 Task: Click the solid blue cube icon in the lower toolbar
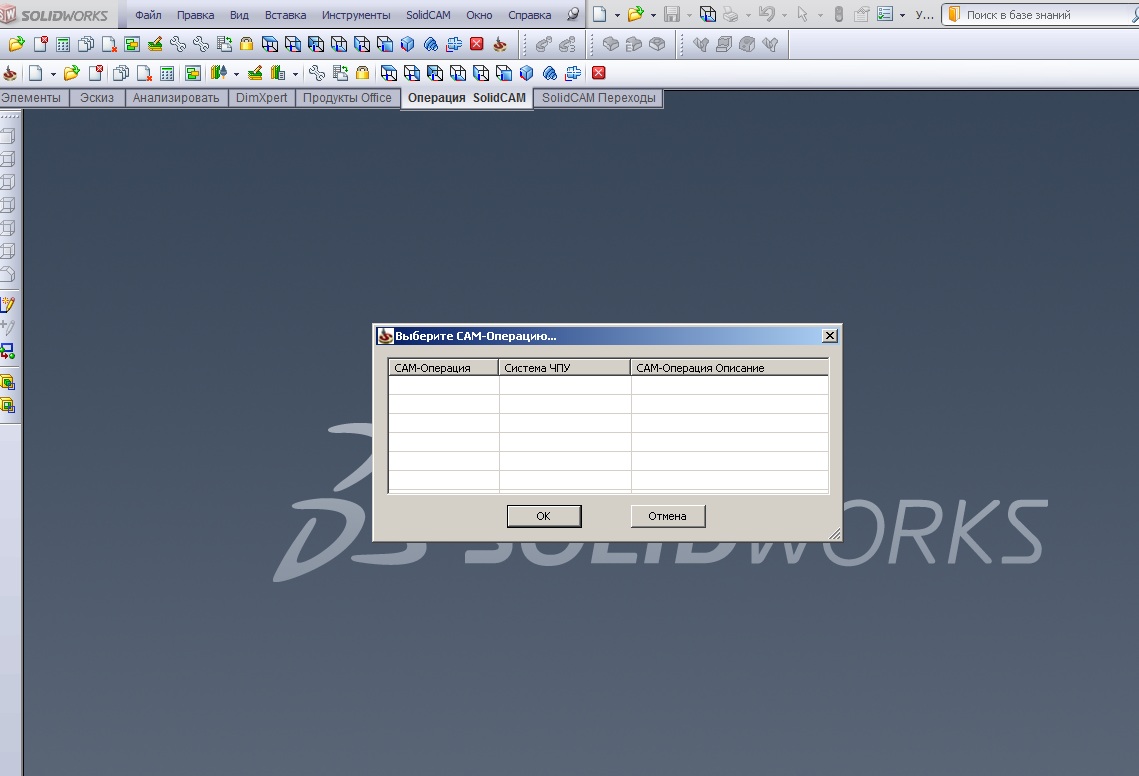point(527,73)
